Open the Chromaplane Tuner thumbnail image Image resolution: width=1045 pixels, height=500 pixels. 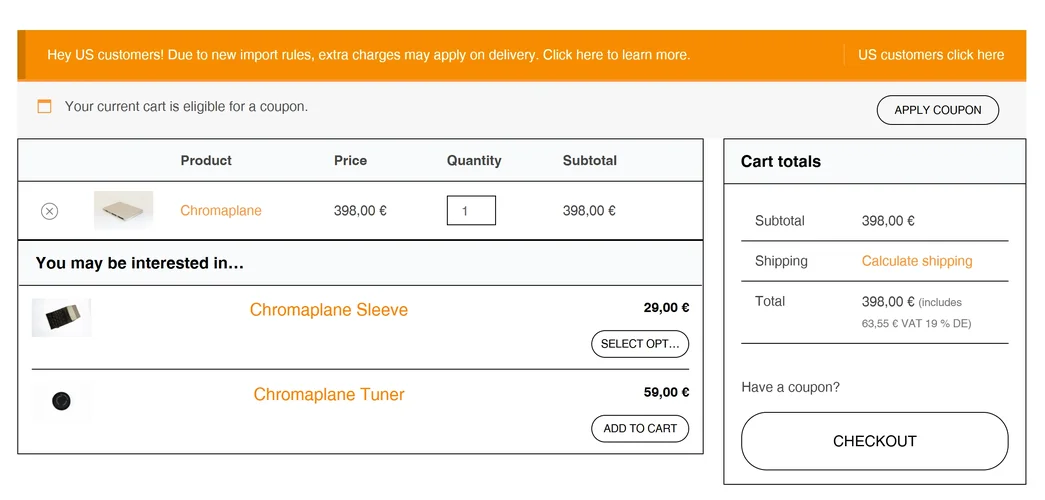[x=61, y=401]
